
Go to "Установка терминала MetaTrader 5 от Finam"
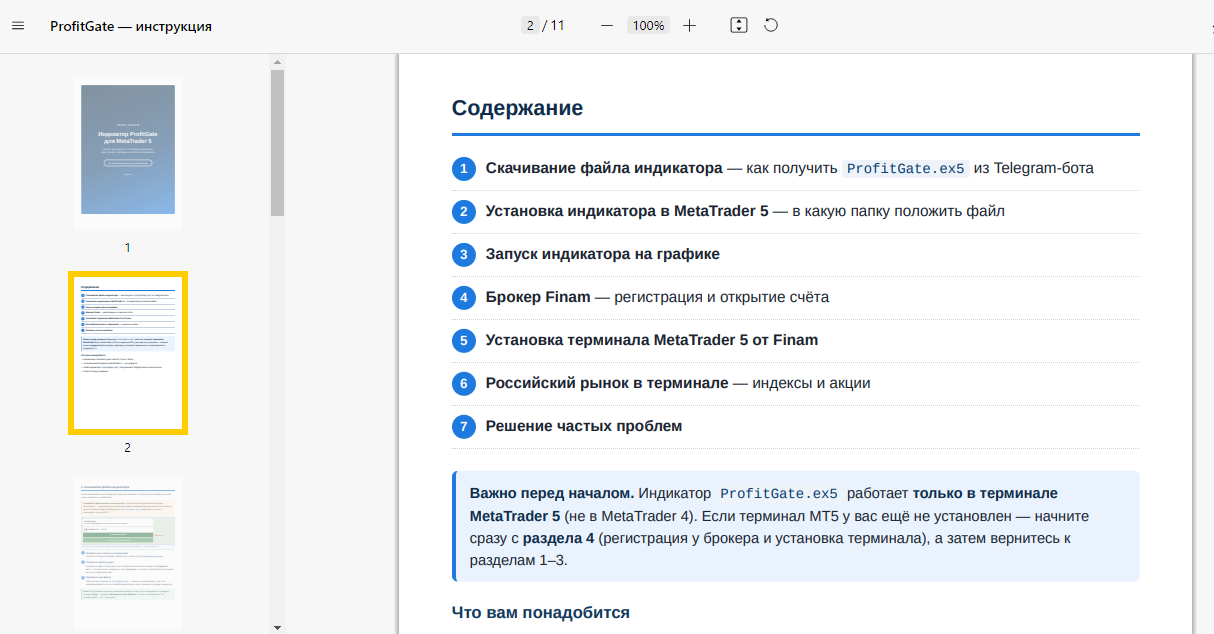tap(652, 340)
